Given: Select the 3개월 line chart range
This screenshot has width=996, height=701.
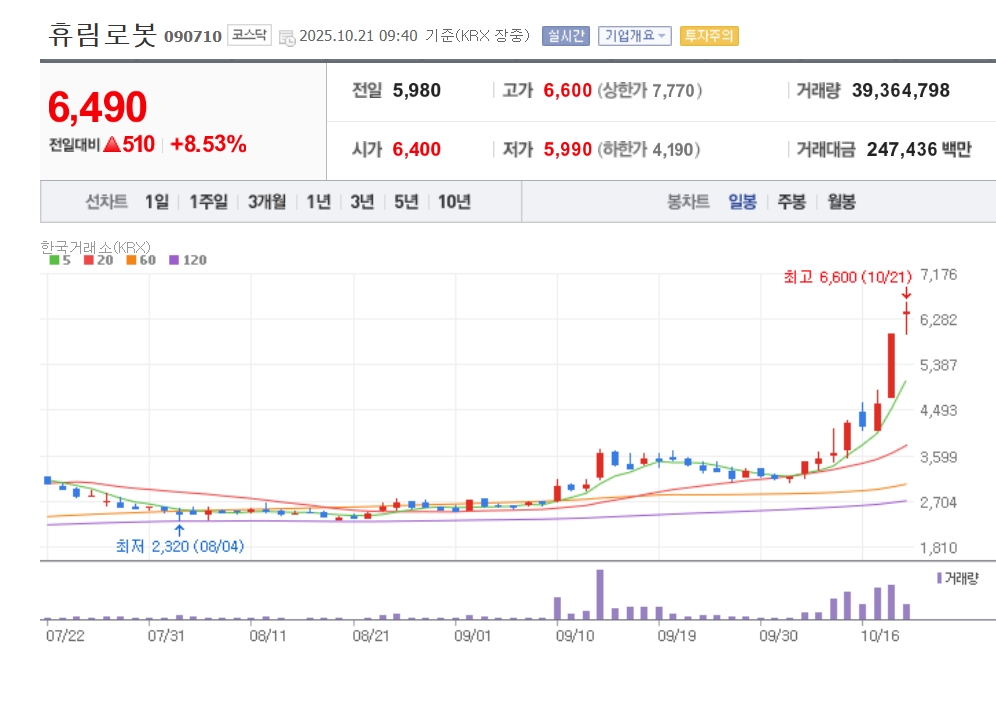Looking at the screenshot, I should click(x=267, y=202).
